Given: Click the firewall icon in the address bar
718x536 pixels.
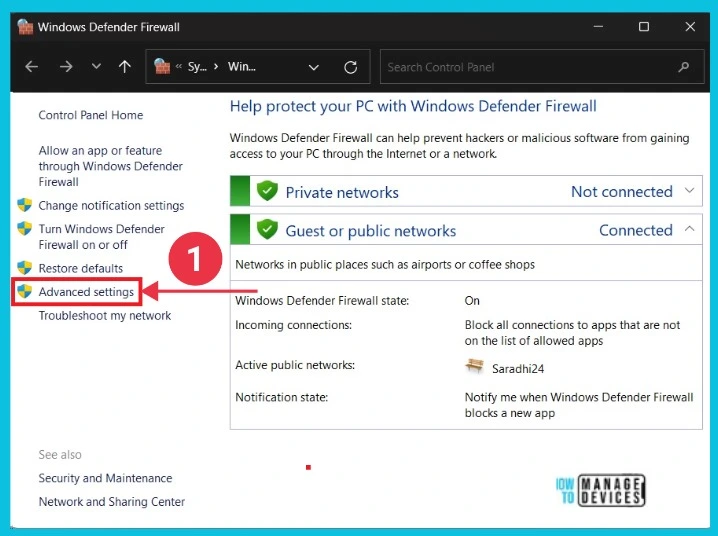Looking at the screenshot, I should tap(162, 67).
